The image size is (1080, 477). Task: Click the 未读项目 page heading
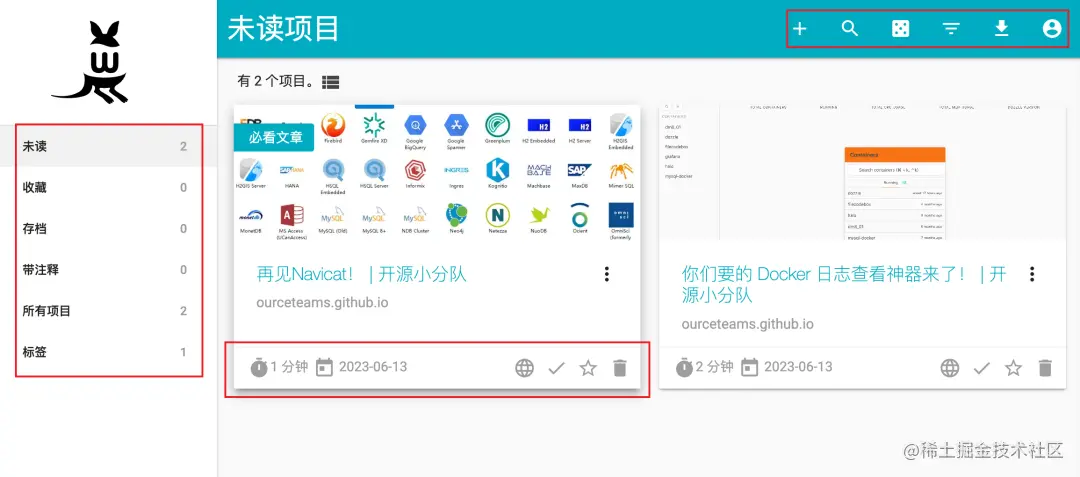284,30
